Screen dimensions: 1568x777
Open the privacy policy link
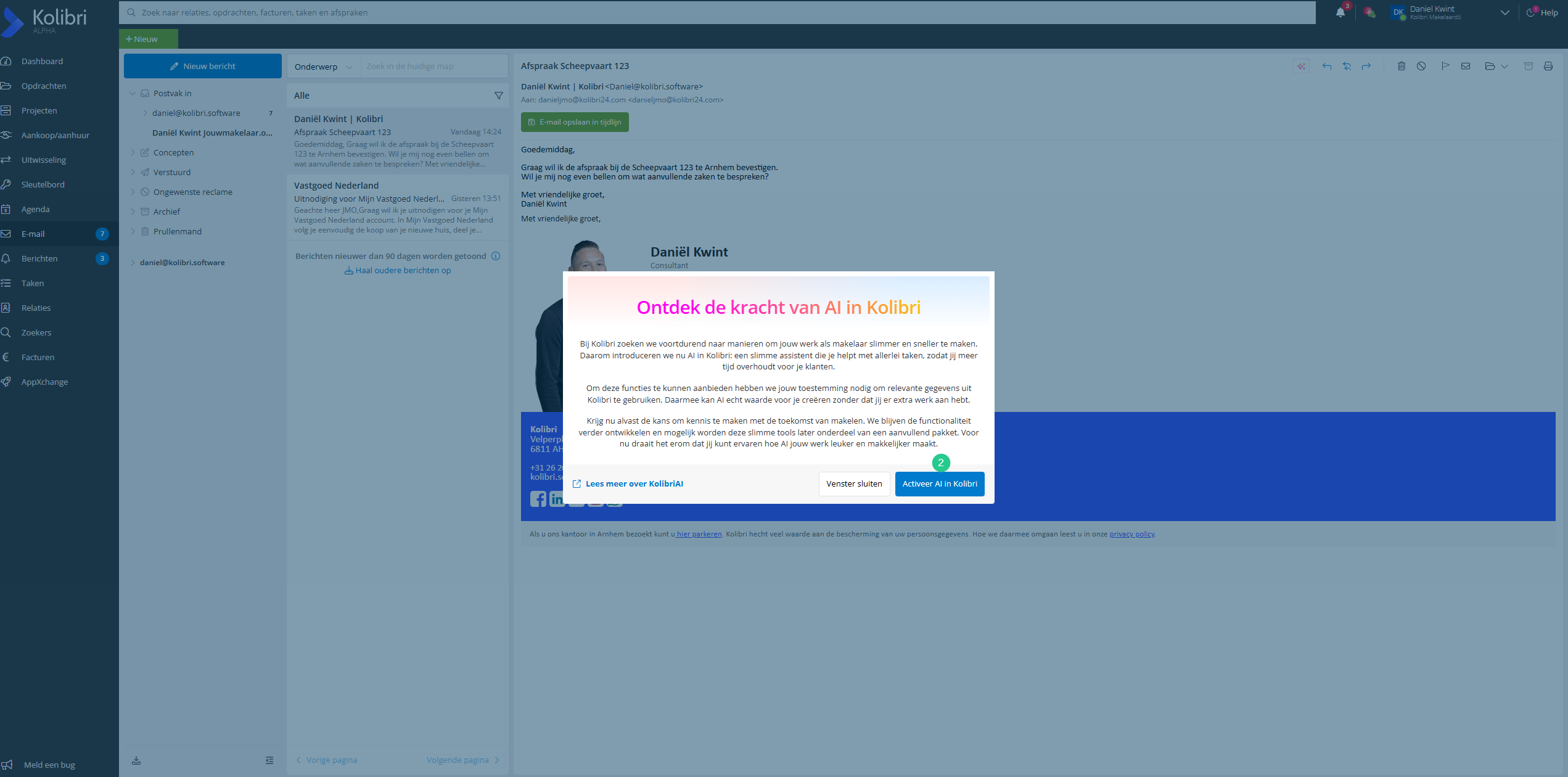pos(1132,534)
